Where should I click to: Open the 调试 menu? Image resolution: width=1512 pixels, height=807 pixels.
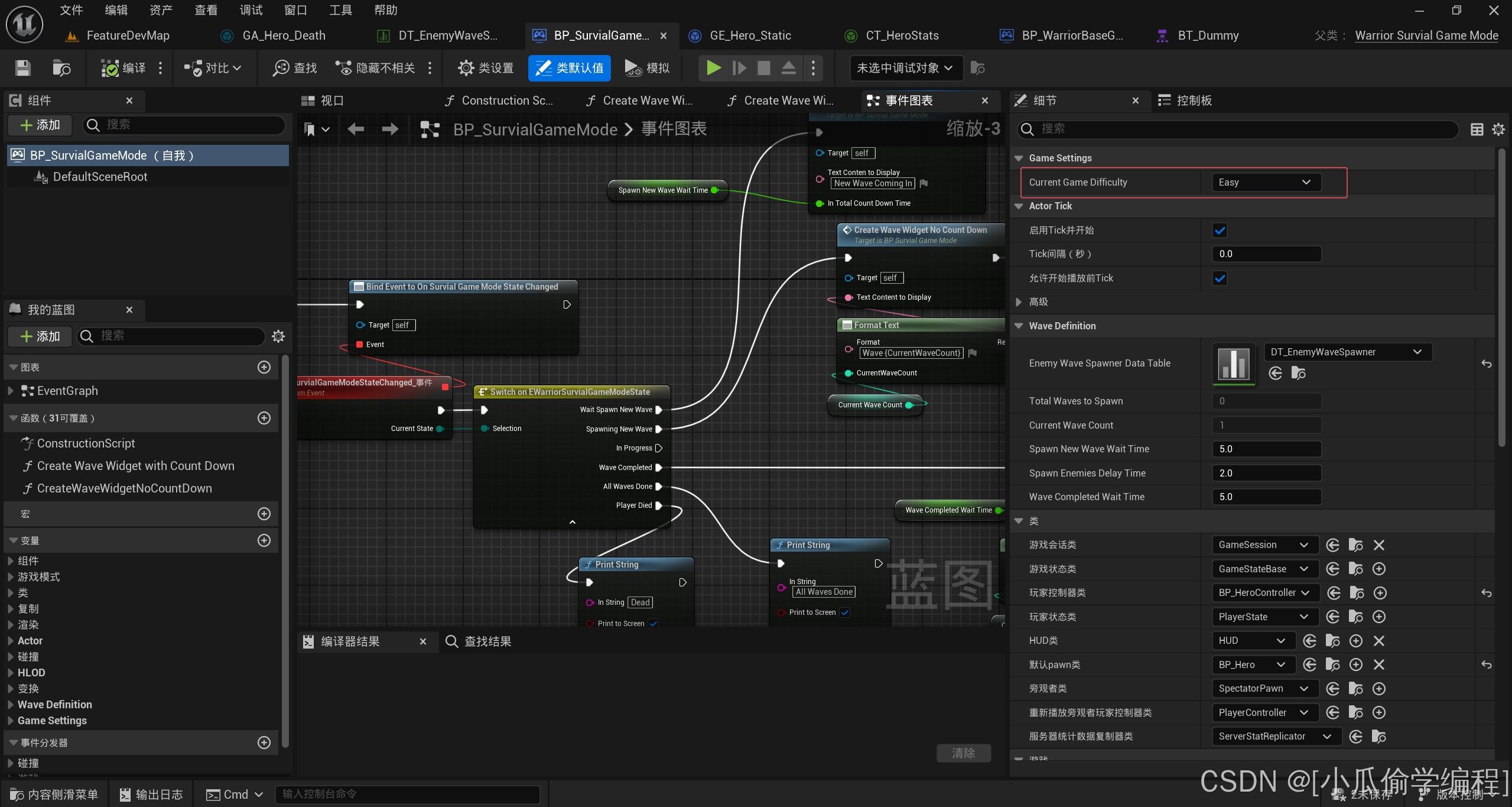tap(251, 10)
